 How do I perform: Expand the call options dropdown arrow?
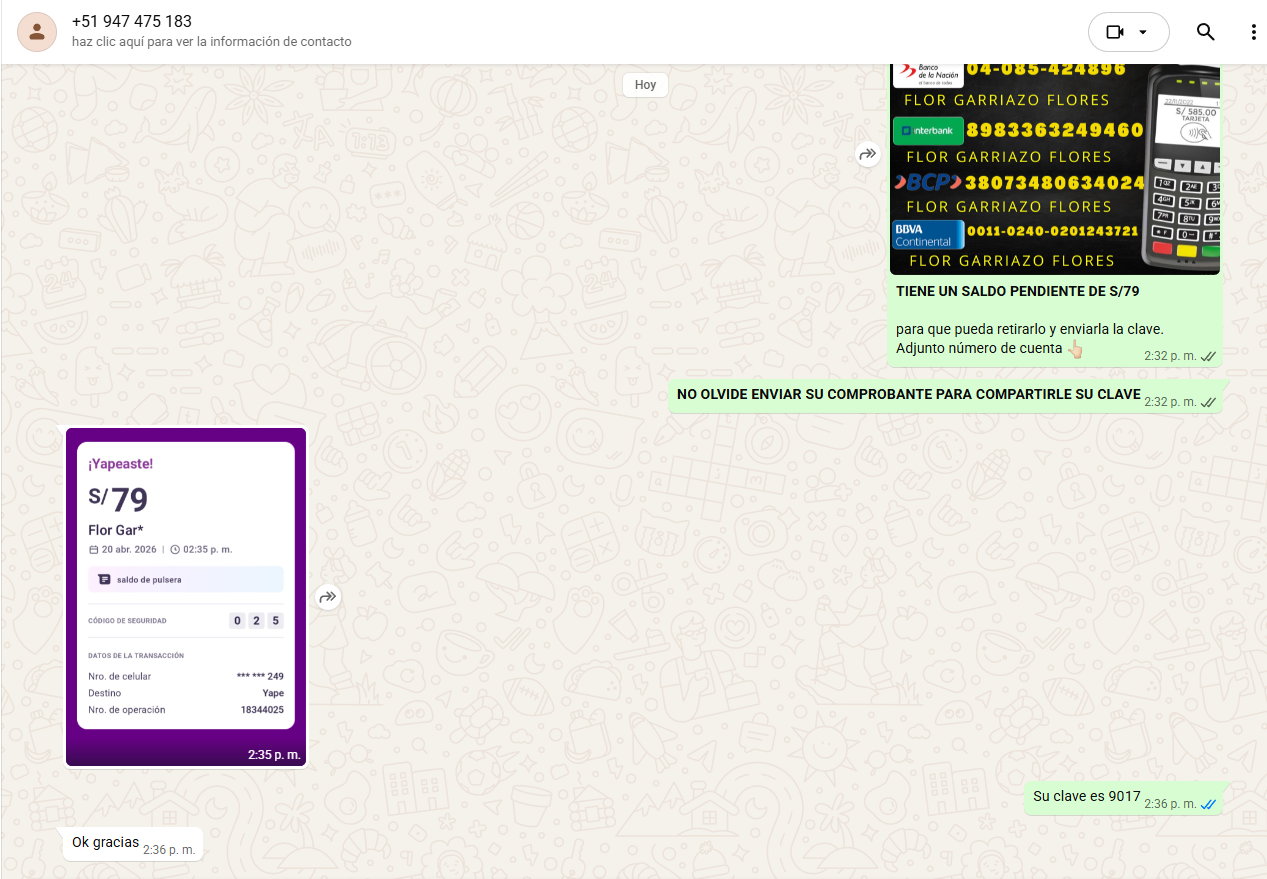pyautogui.click(x=1143, y=32)
